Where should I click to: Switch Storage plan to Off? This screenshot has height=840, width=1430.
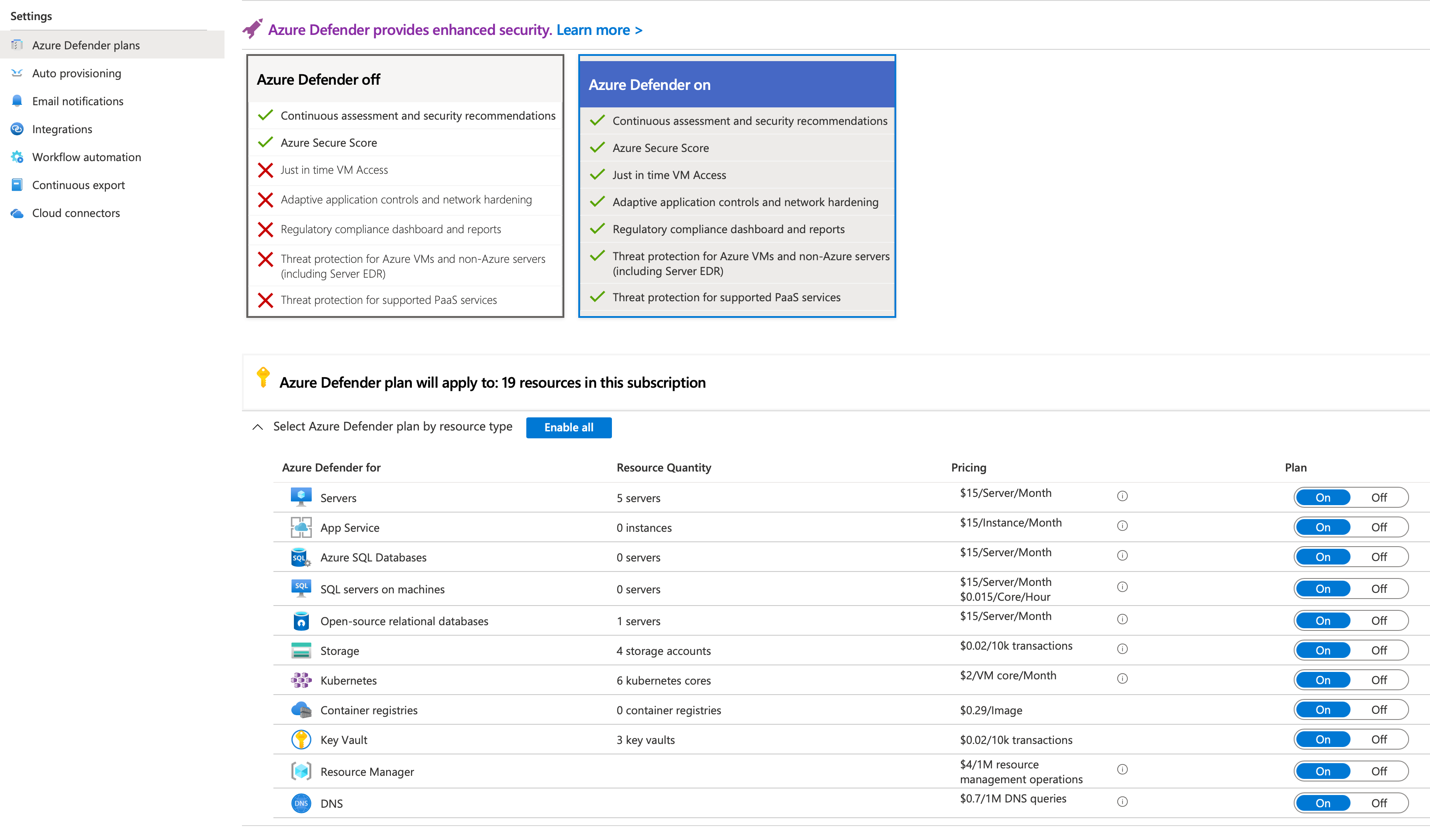pyautogui.click(x=1379, y=651)
